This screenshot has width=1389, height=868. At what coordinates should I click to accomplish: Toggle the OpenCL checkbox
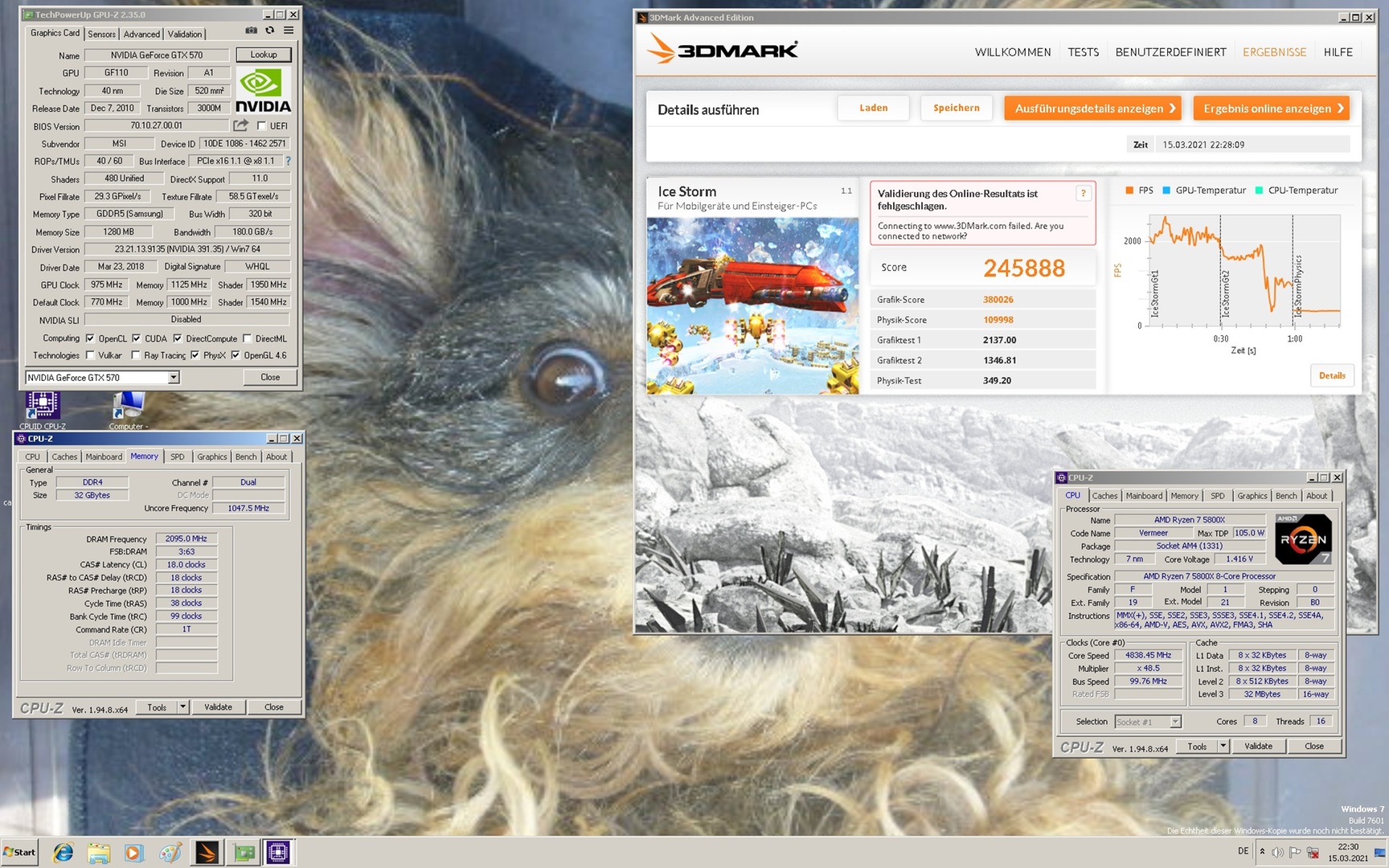click(x=90, y=338)
